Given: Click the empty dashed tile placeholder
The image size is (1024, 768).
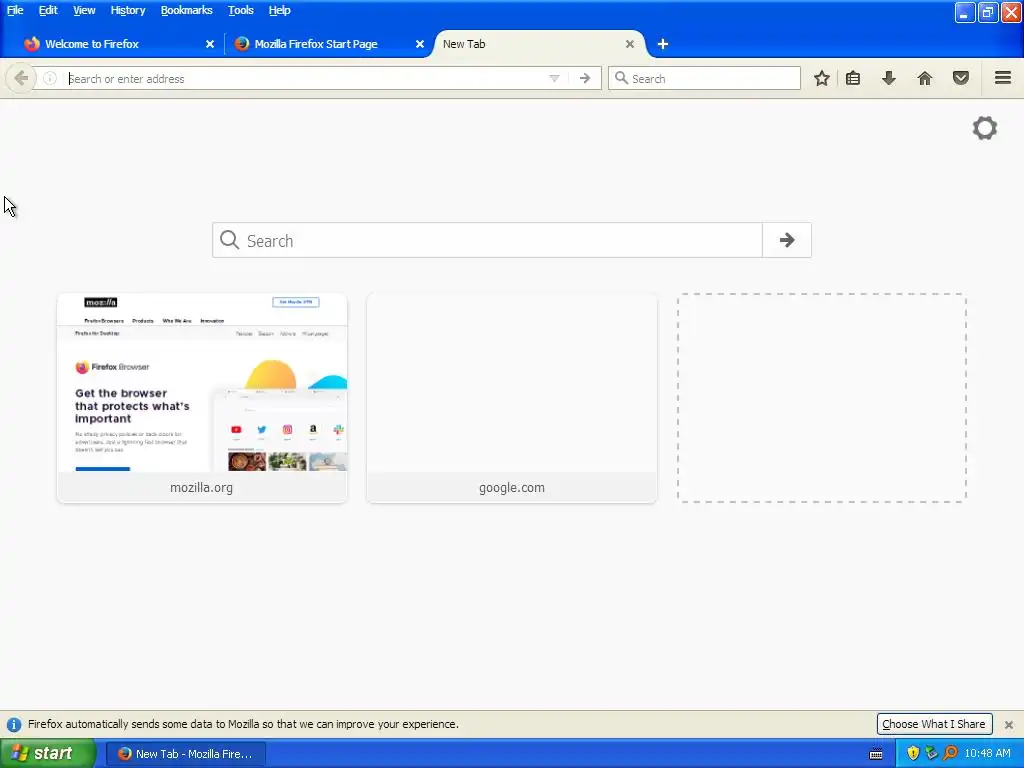Looking at the screenshot, I should (822, 398).
